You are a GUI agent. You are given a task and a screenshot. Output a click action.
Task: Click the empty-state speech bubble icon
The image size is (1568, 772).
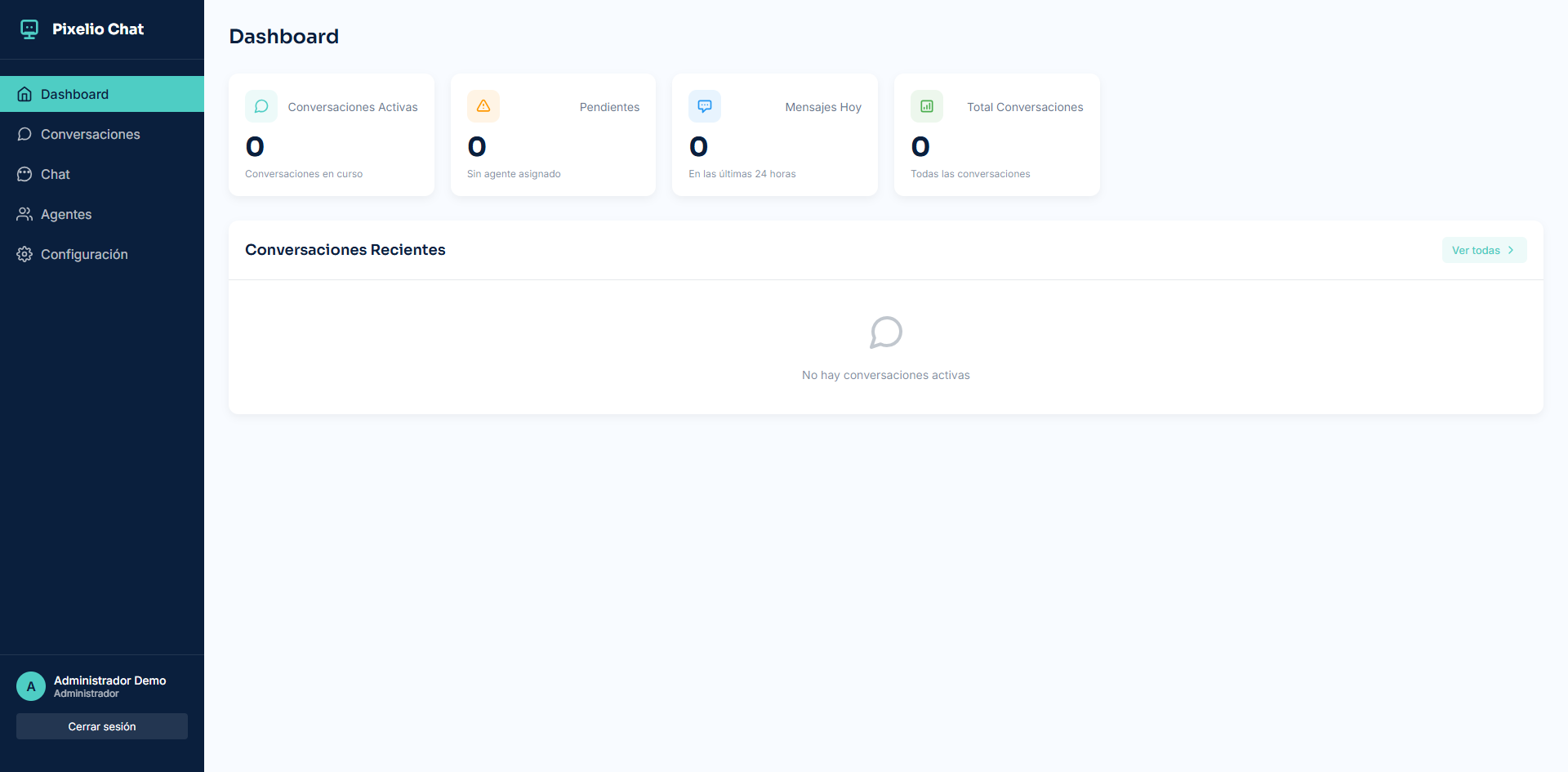[886, 332]
